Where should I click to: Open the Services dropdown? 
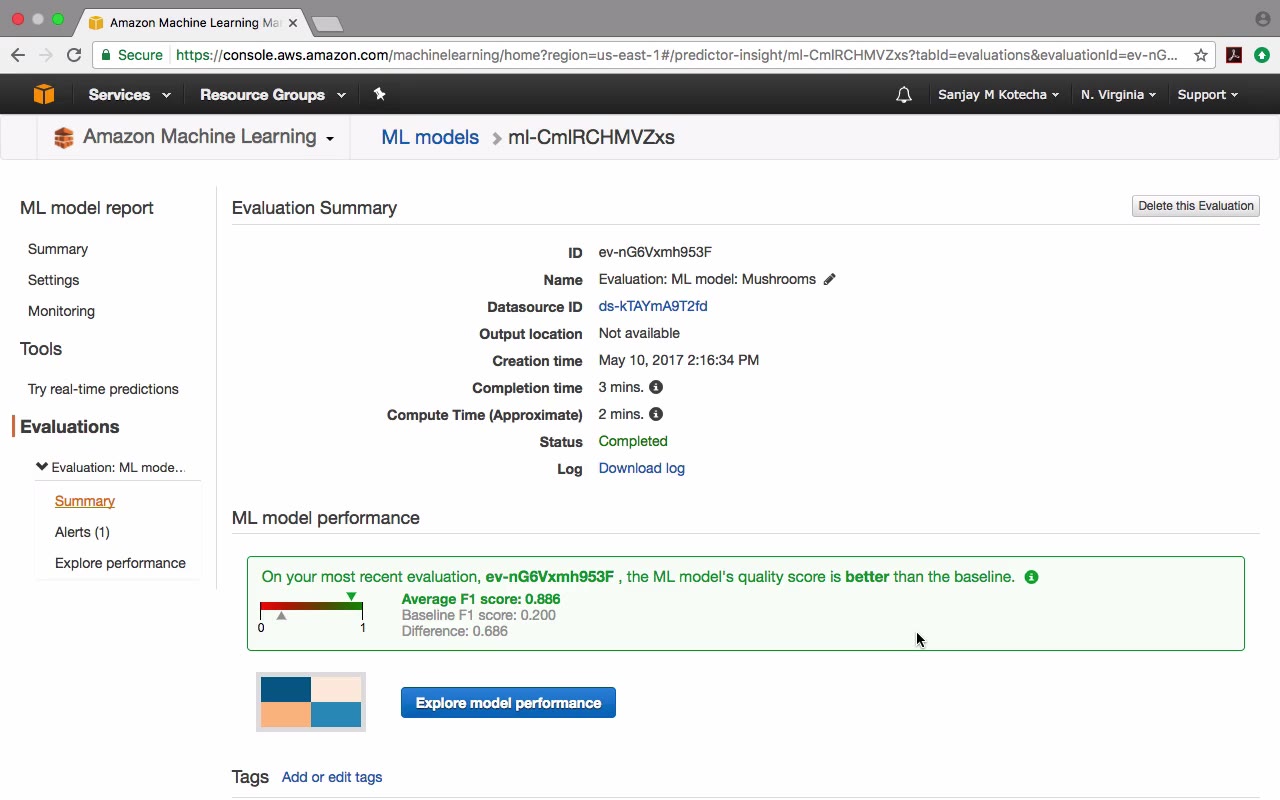[129, 95]
